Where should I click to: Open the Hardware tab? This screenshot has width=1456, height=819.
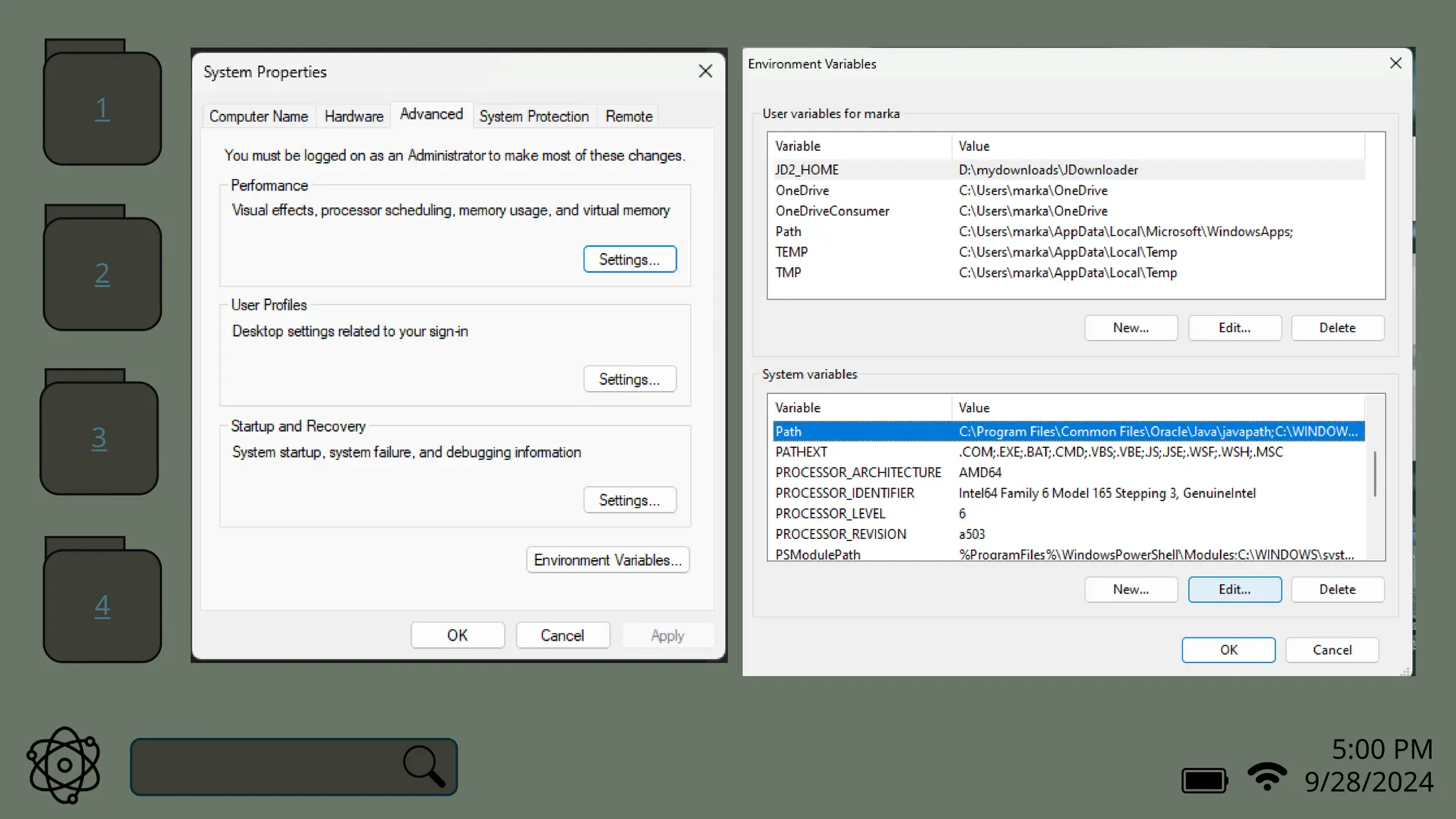pos(353,116)
